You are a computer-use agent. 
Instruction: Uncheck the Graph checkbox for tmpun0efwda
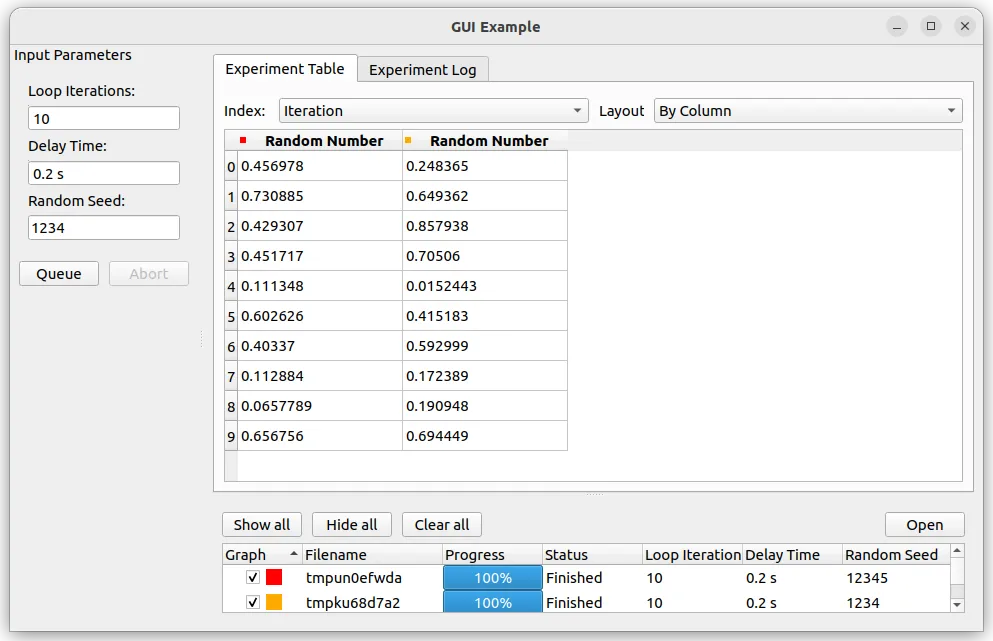(x=253, y=577)
